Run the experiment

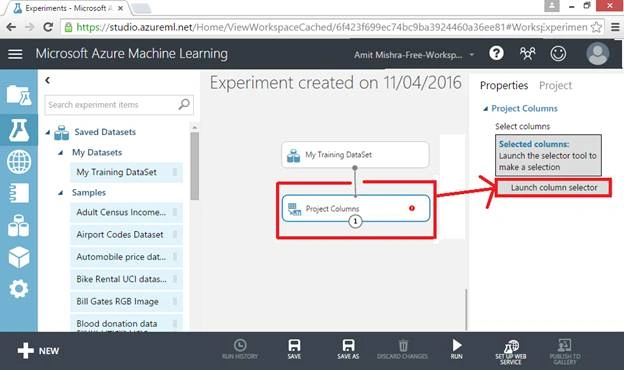(456, 349)
